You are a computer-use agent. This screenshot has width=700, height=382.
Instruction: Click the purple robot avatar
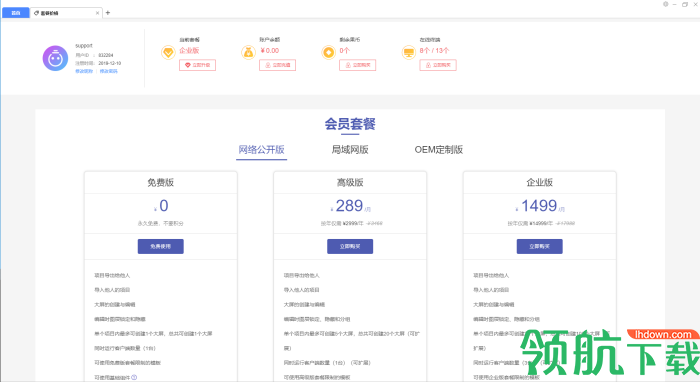point(55,58)
